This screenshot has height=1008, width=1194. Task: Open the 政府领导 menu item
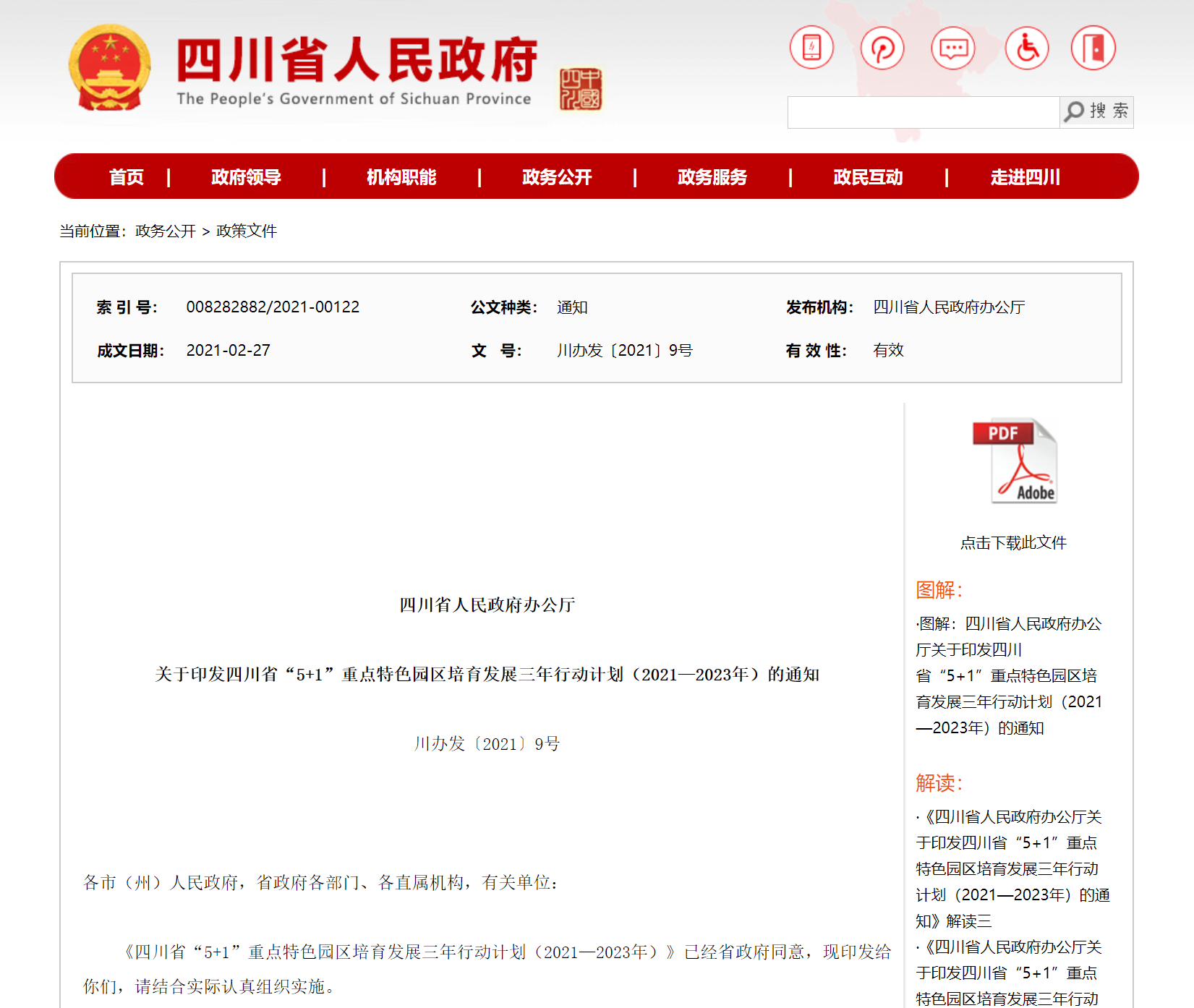point(246,177)
